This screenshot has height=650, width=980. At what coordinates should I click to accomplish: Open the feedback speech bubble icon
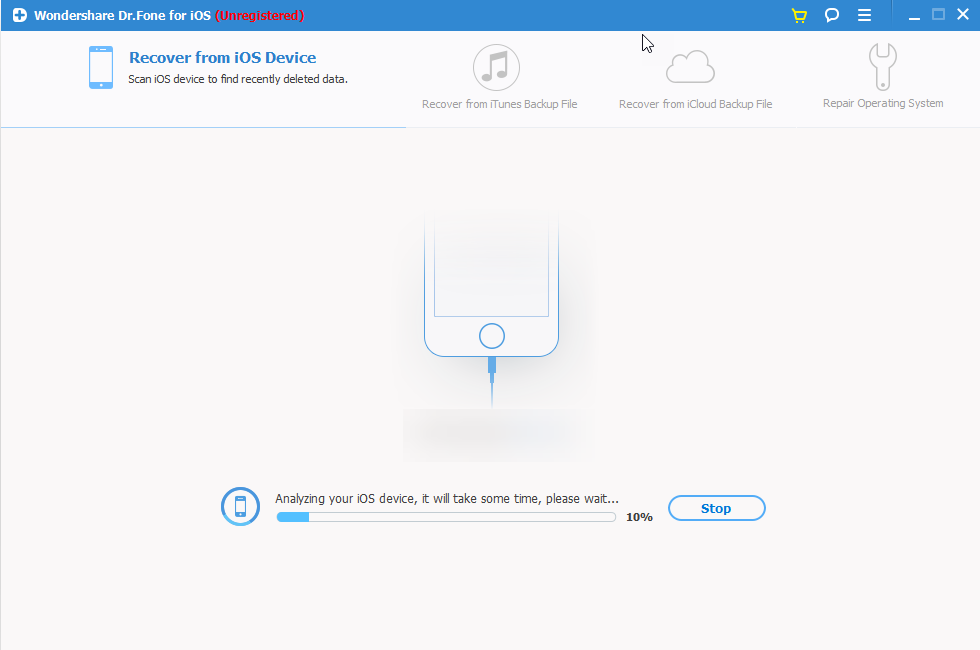(831, 15)
